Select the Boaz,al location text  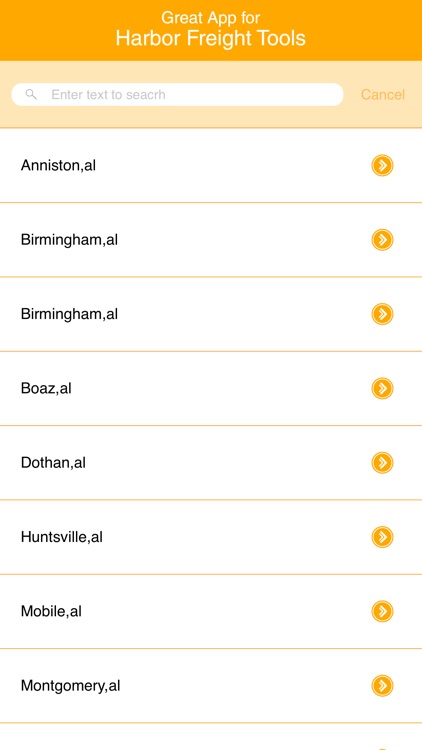pos(46,388)
